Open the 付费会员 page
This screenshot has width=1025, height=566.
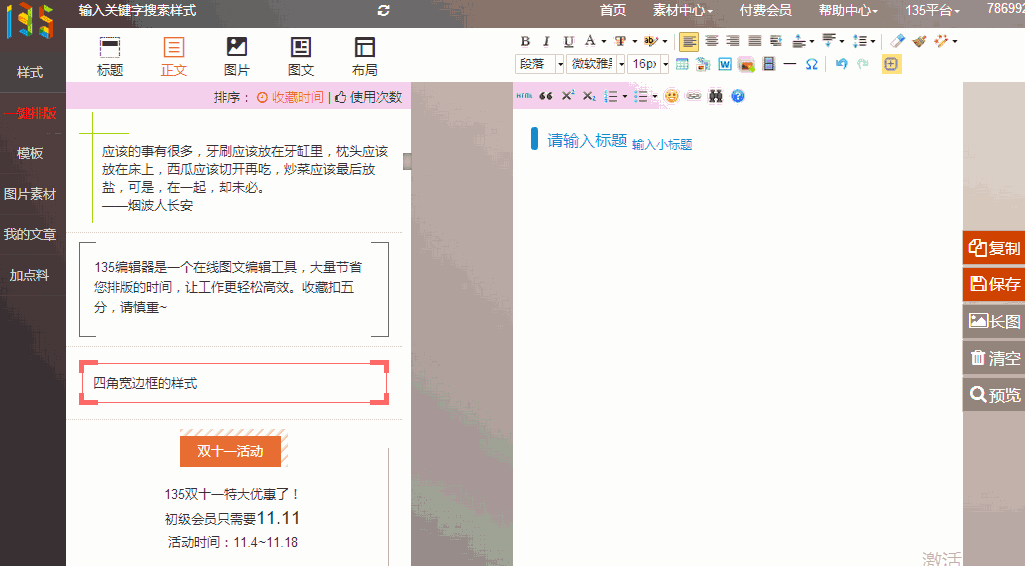(x=765, y=10)
